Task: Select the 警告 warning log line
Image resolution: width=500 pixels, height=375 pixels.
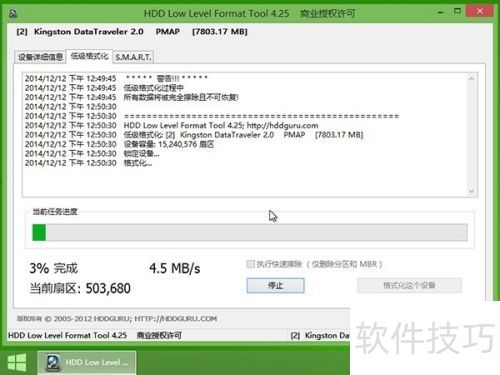Action: 116,79
